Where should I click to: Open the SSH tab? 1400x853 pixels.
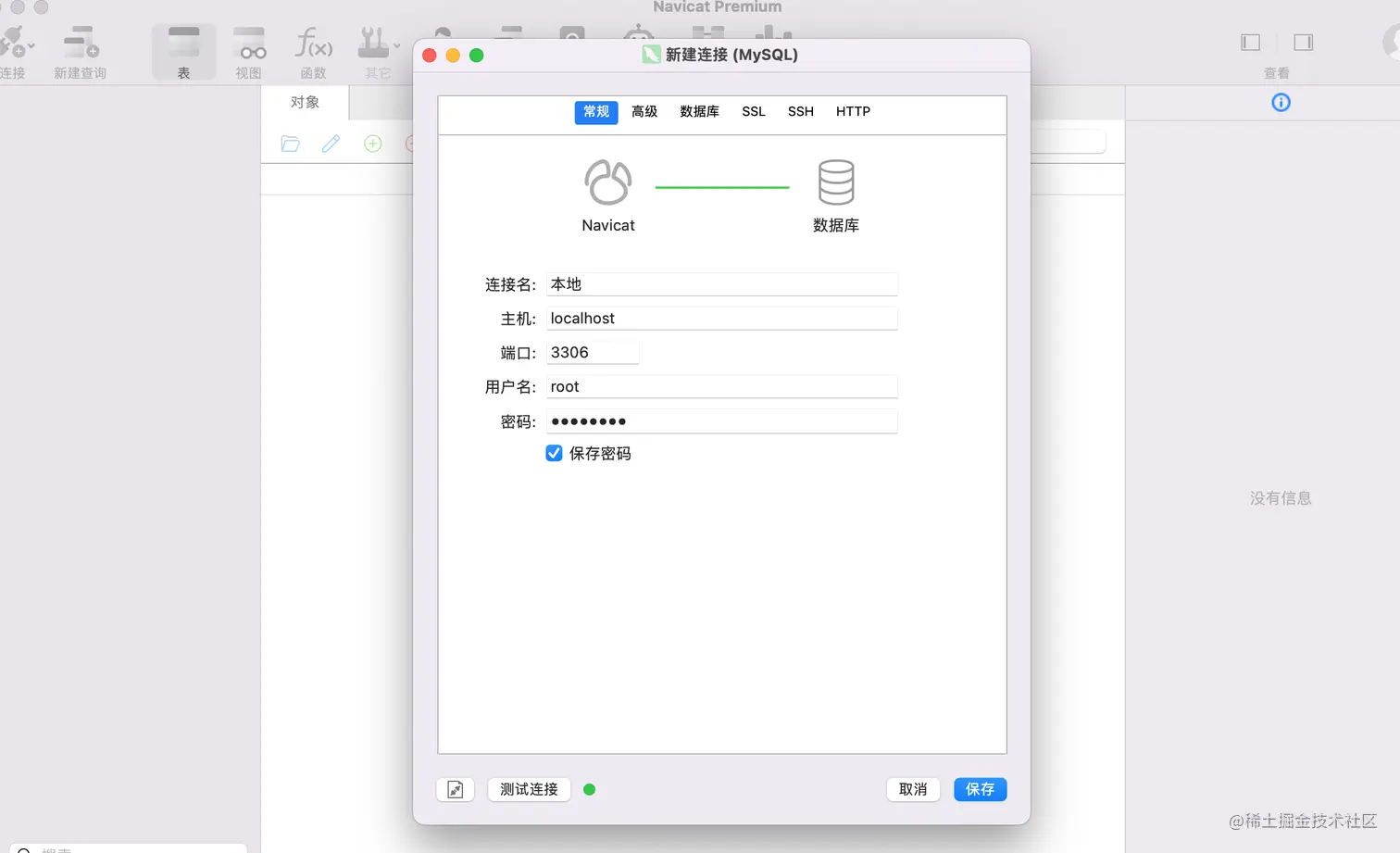(801, 112)
